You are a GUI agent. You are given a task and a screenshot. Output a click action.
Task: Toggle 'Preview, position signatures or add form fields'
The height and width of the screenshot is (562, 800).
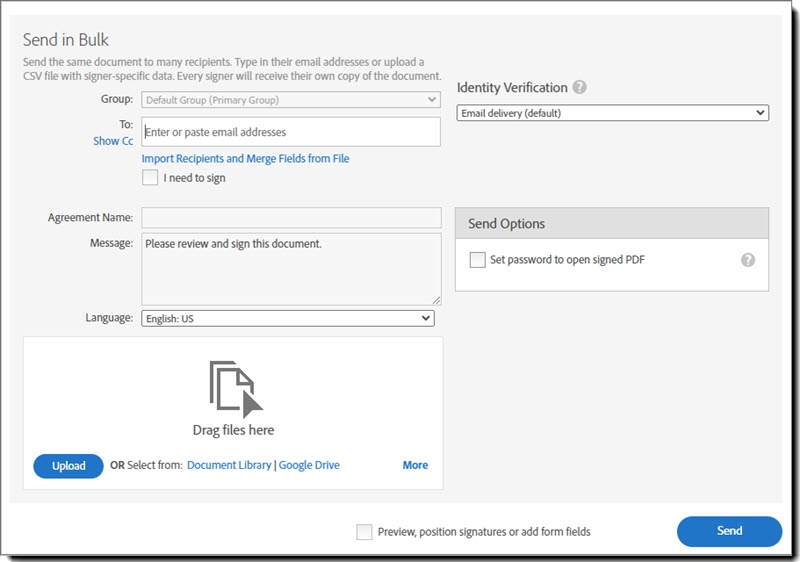(x=364, y=532)
